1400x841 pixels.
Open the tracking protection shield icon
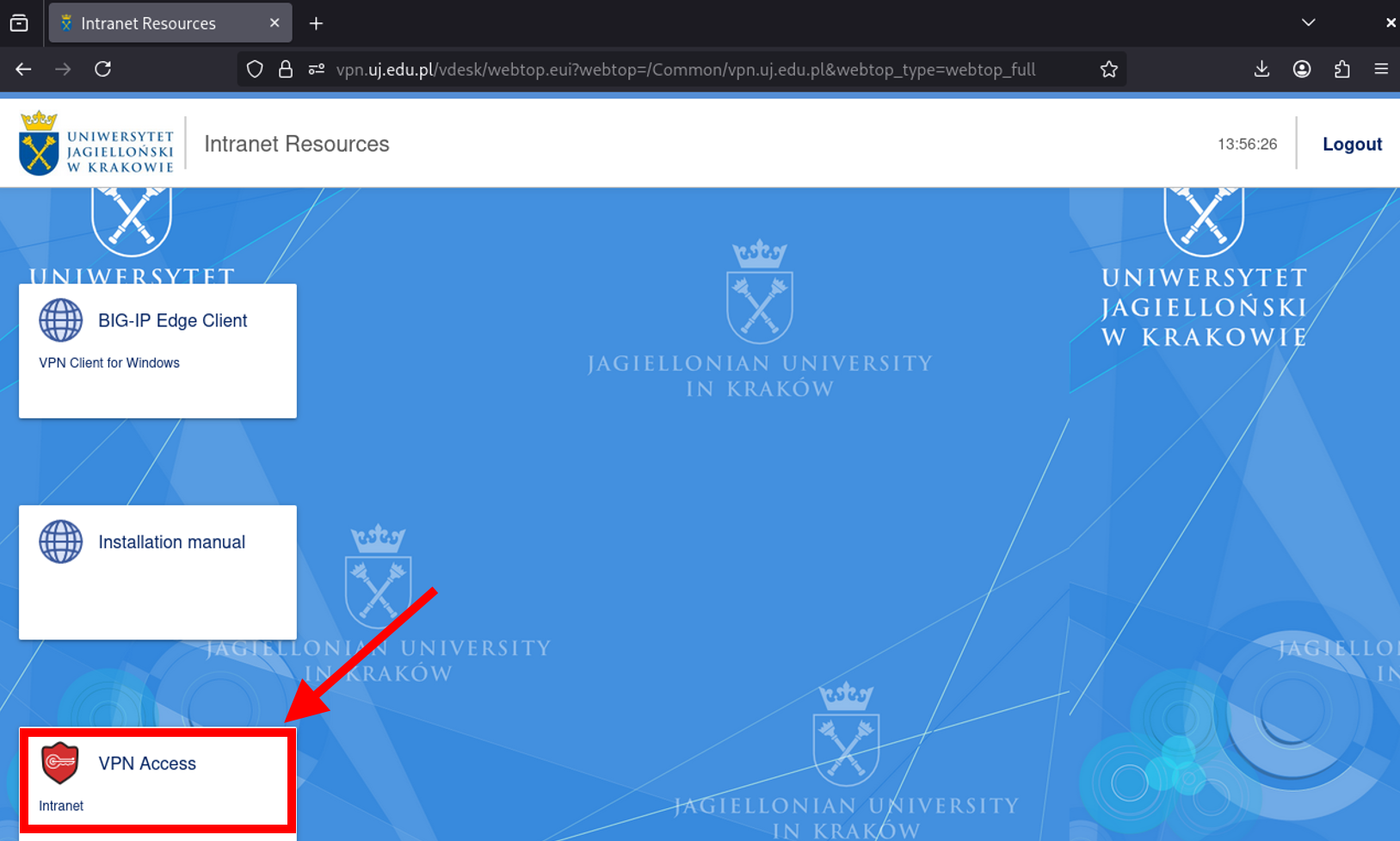(255, 69)
